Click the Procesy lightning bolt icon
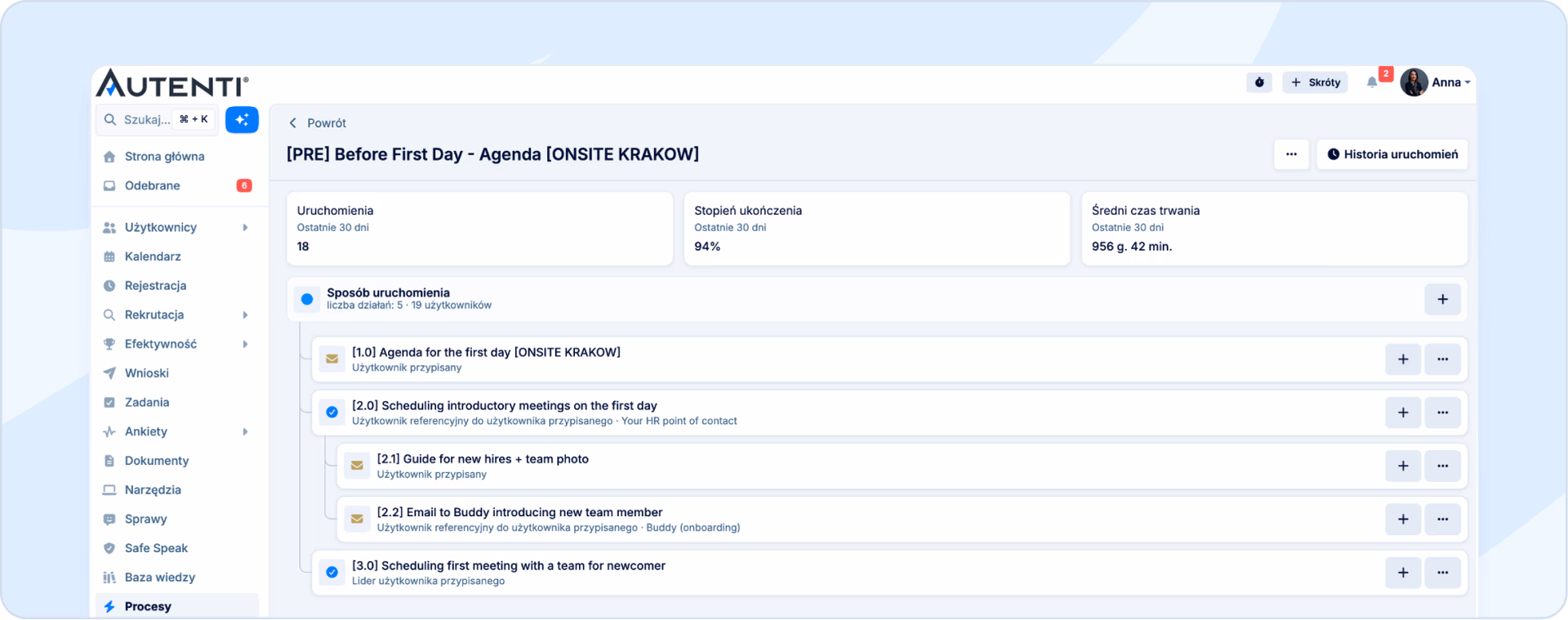Viewport: 1568px width, 620px height. click(x=109, y=606)
